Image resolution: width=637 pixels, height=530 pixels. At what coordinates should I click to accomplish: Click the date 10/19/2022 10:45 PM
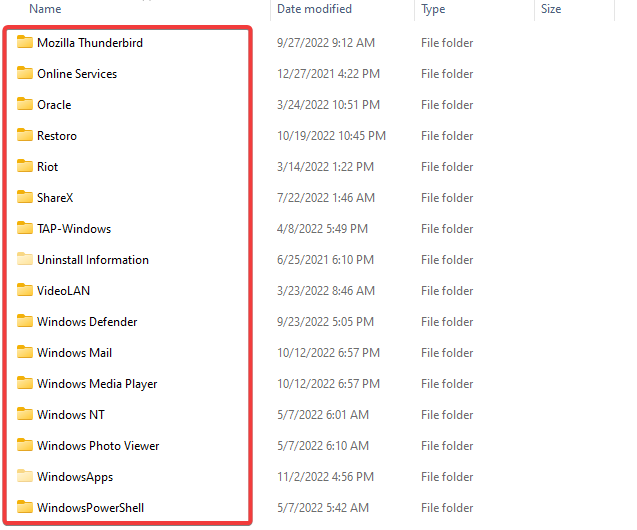(332, 136)
